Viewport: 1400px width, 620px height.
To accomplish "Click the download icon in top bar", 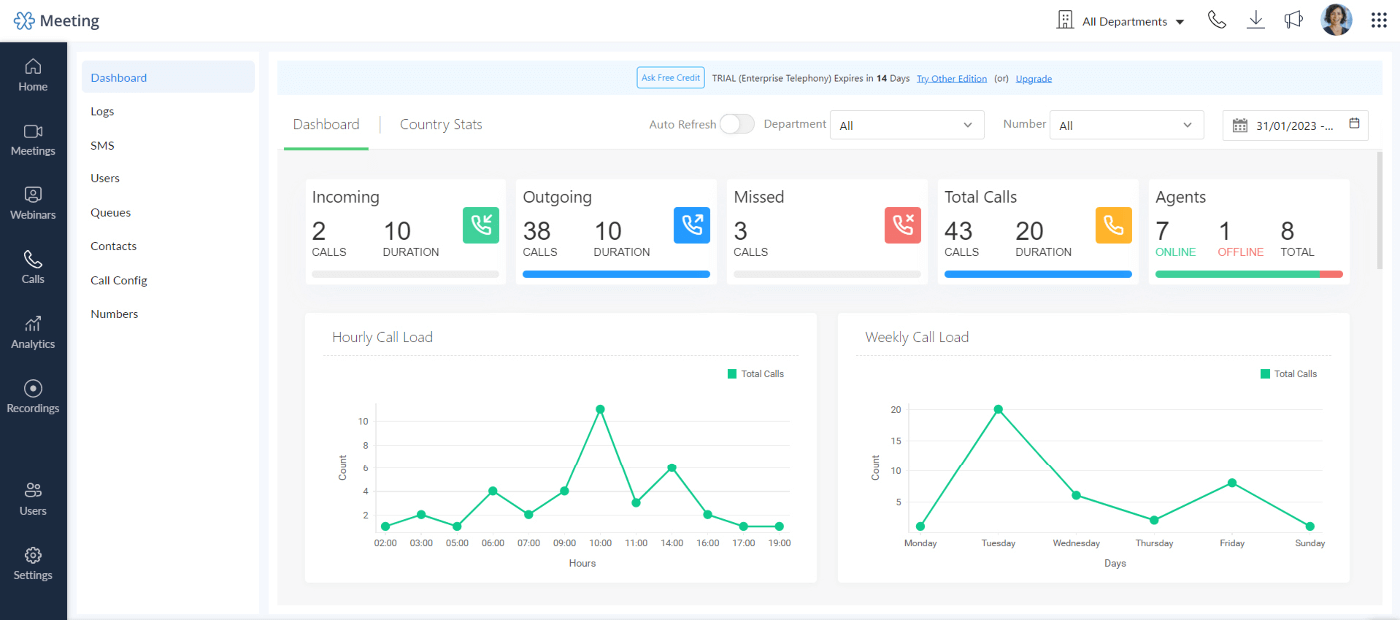I will (x=1255, y=19).
